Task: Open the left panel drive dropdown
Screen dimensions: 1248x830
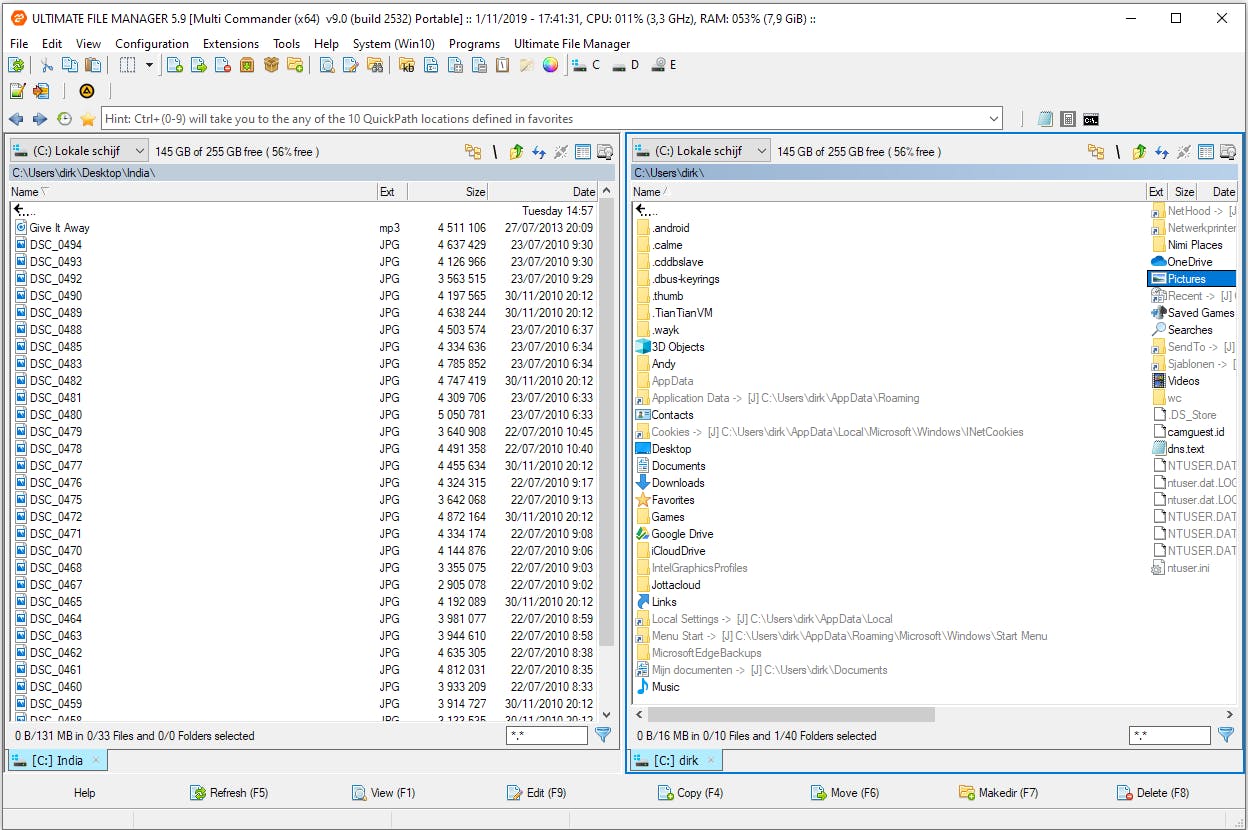Action: click(79, 152)
